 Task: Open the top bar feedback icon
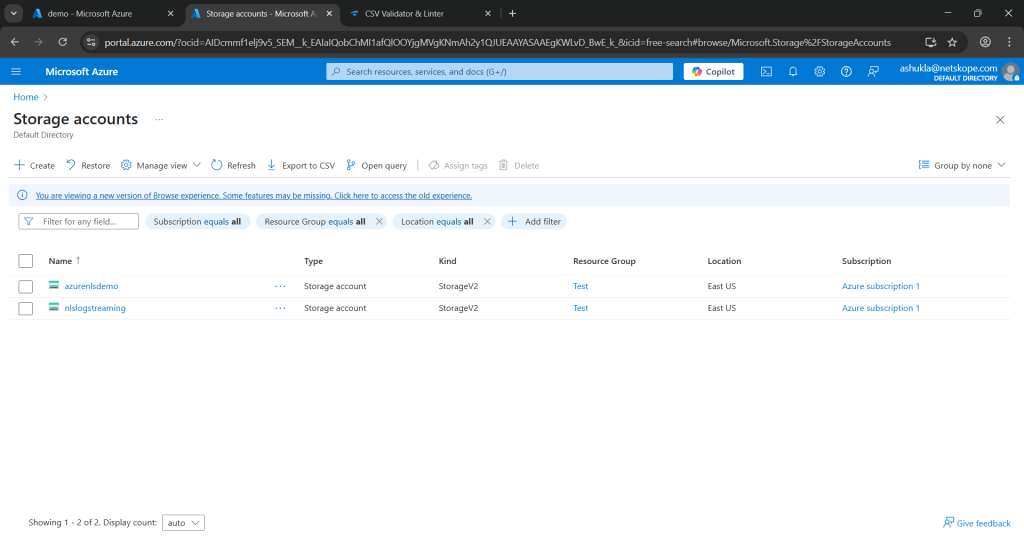873,72
